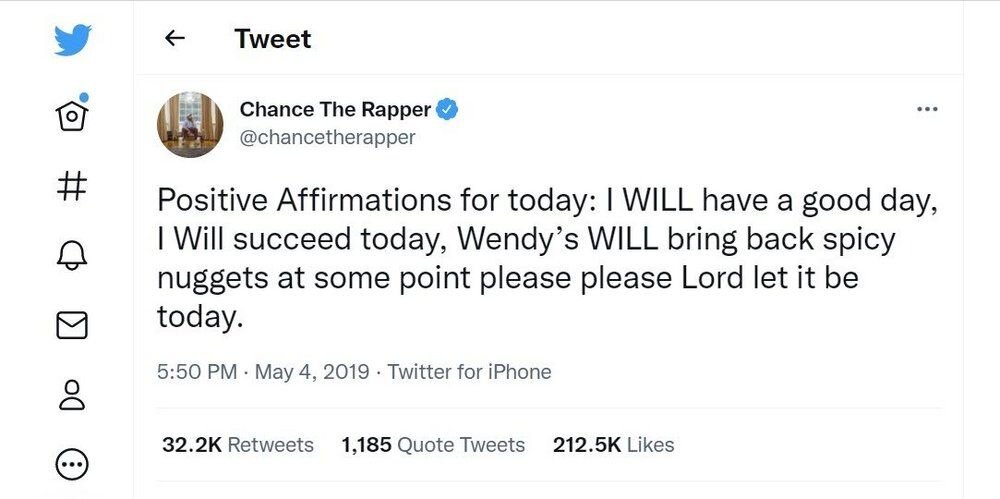
Task: Click the blue verified badge
Action: 448,109
